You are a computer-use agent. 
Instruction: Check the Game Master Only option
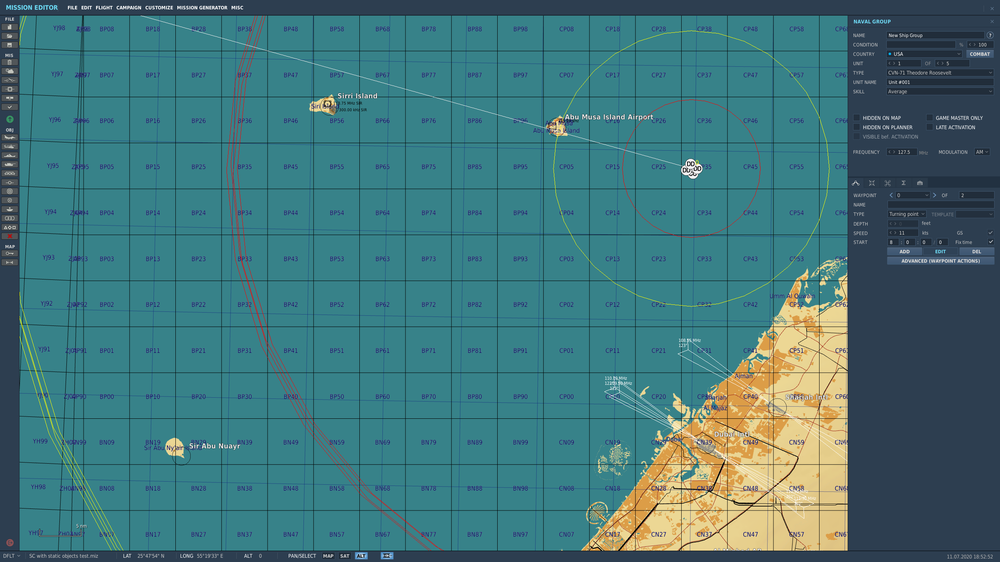click(930, 118)
